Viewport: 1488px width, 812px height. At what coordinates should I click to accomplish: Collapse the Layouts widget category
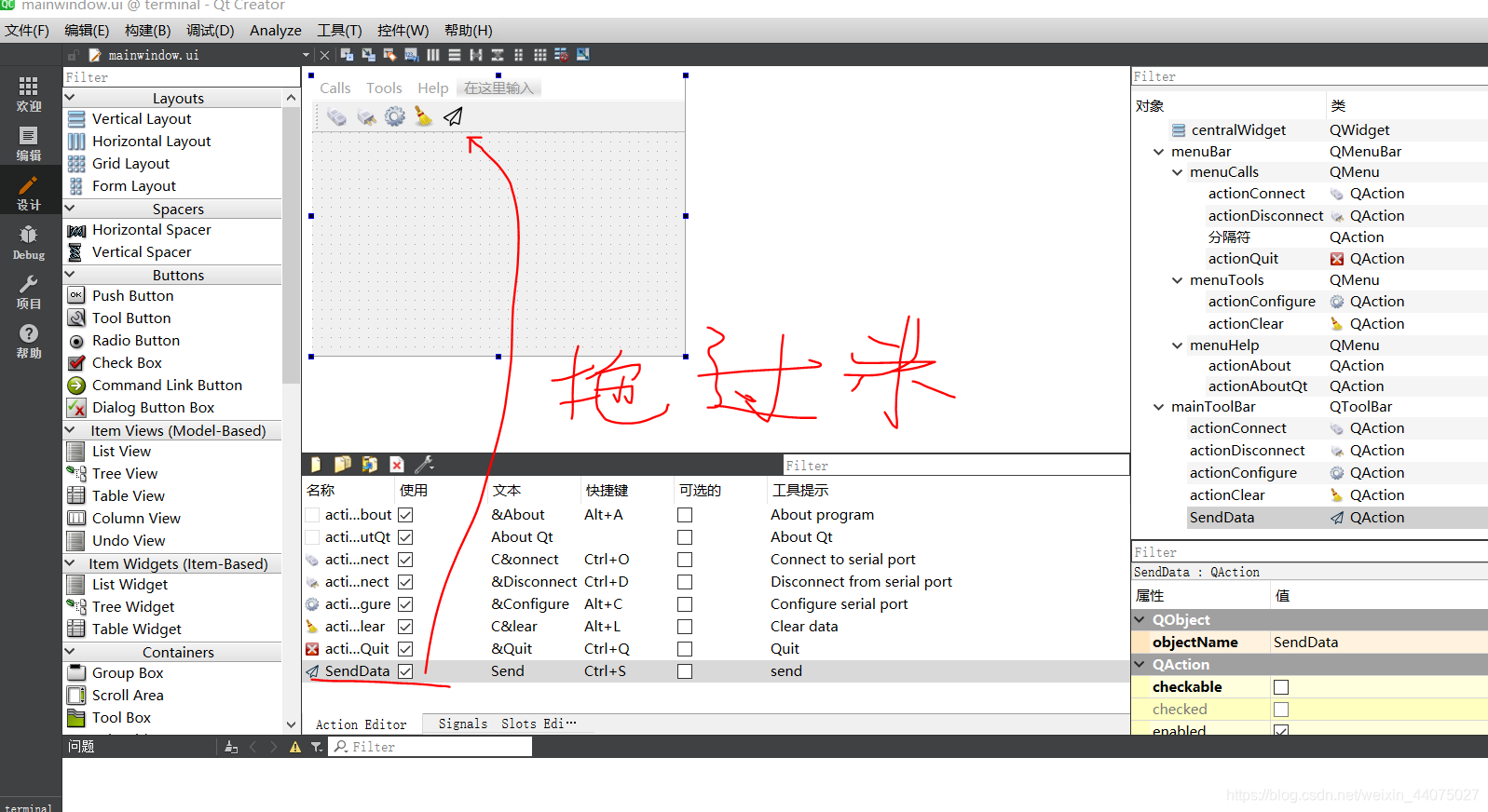(x=70, y=97)
